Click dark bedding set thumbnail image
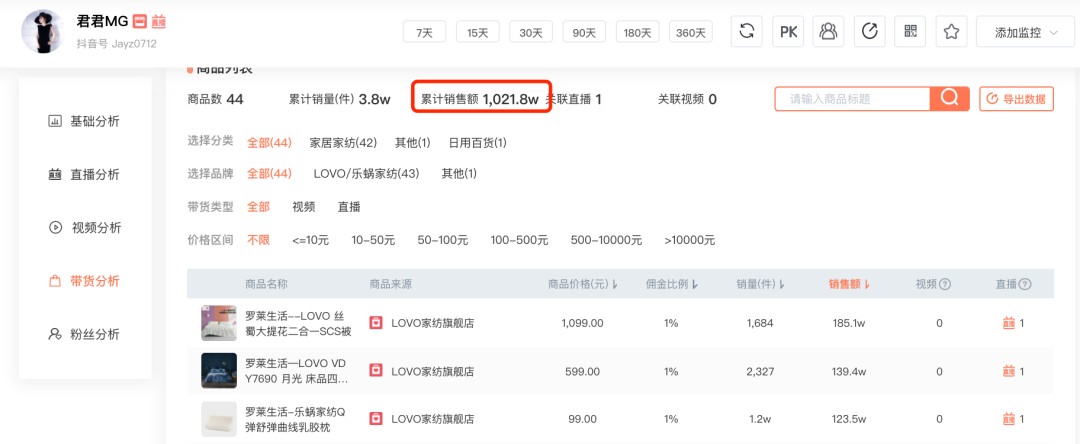Image resolution: width=1080 pixels, height=444 pixels. pyautogui.click(x=219, y=371)
